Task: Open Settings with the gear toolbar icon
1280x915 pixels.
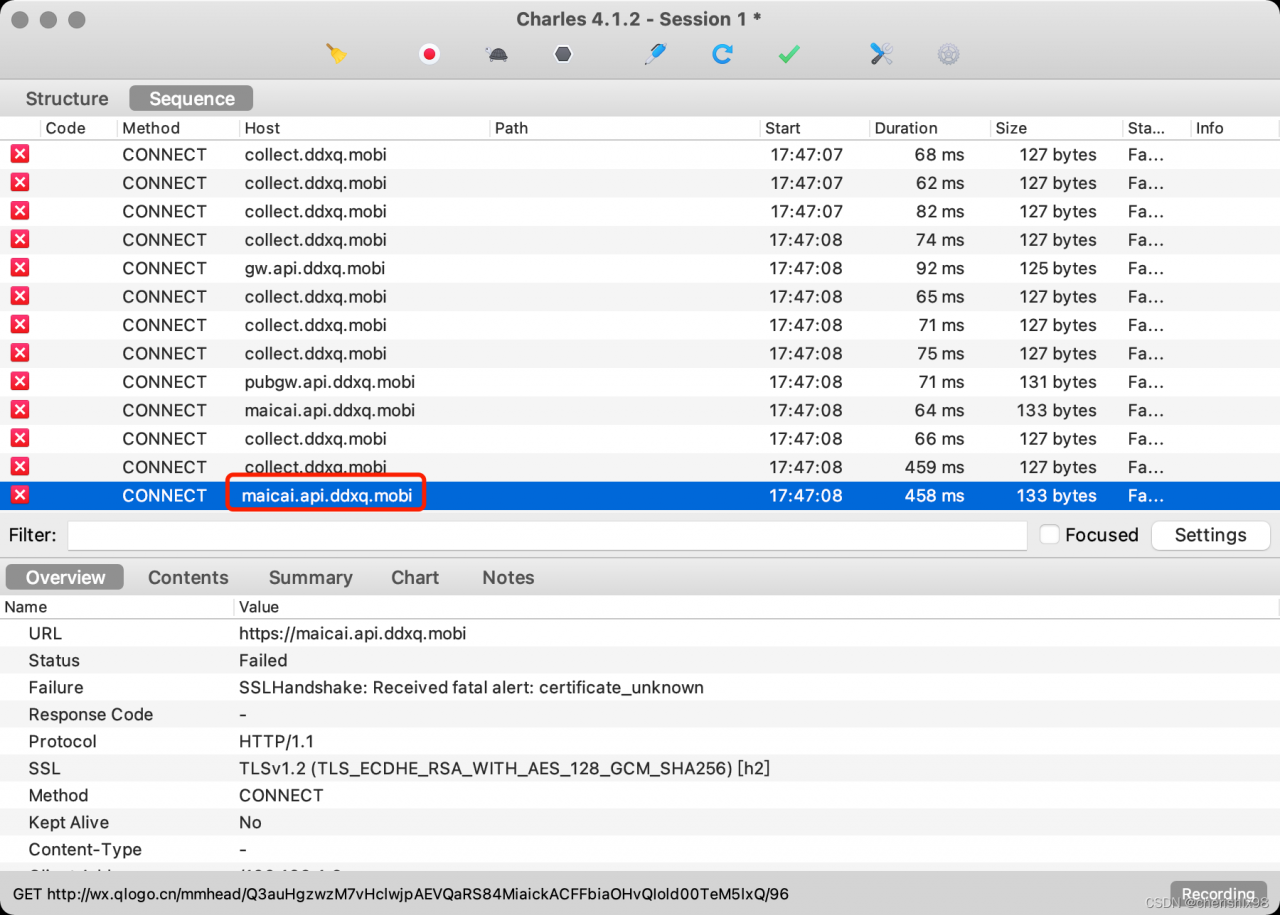Action: [x=948, y=54]
